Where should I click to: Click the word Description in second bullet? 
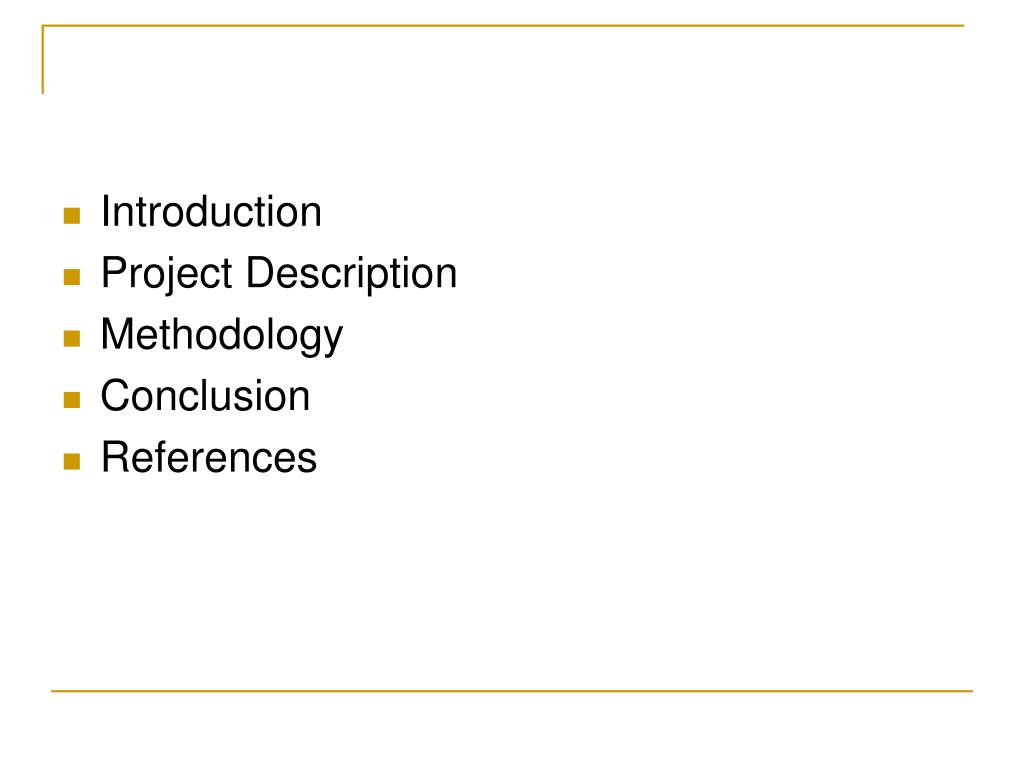[x=351, y=274]
